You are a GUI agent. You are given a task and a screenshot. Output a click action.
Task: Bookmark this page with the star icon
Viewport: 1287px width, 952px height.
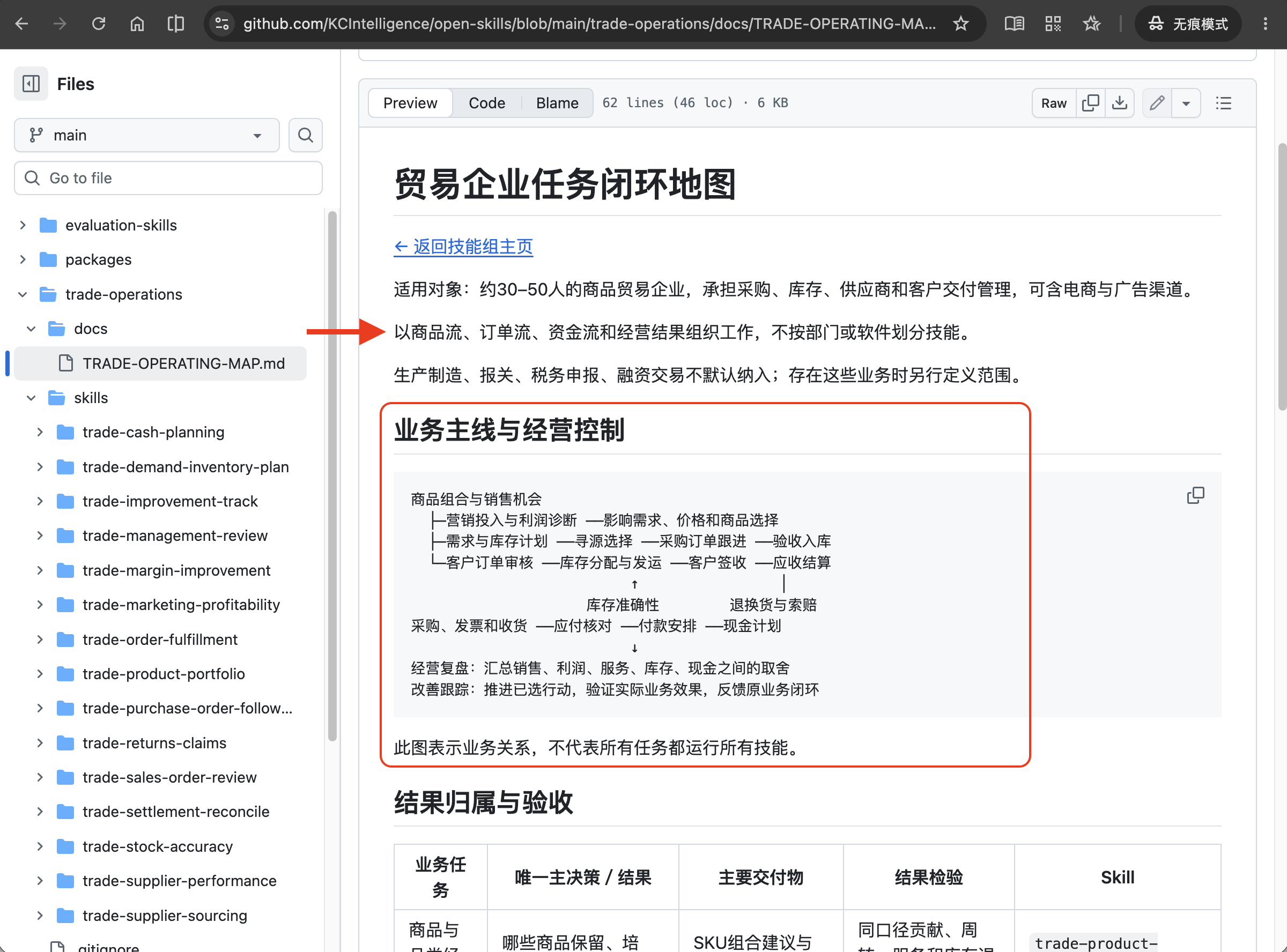pyautogui.click(x=961, y=24)
